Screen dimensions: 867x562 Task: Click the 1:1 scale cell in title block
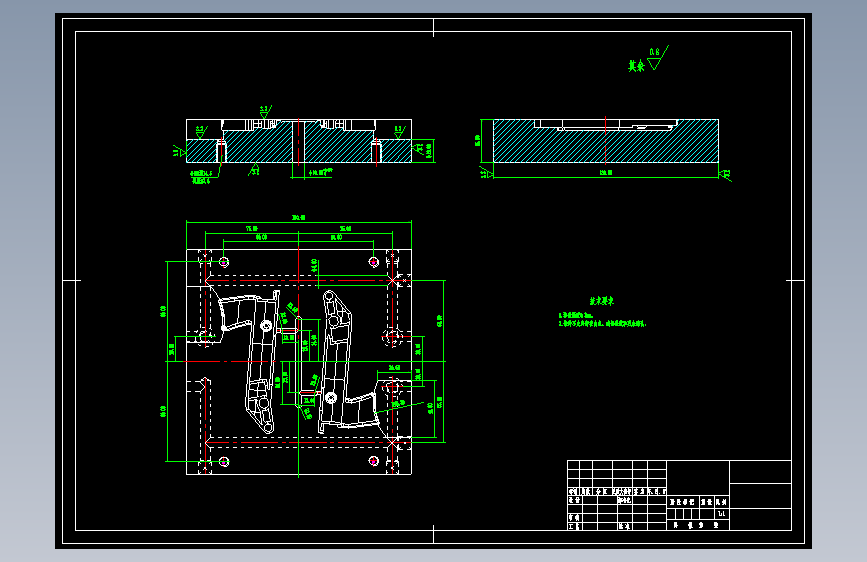pyautogui.click(x=722, y=514)
